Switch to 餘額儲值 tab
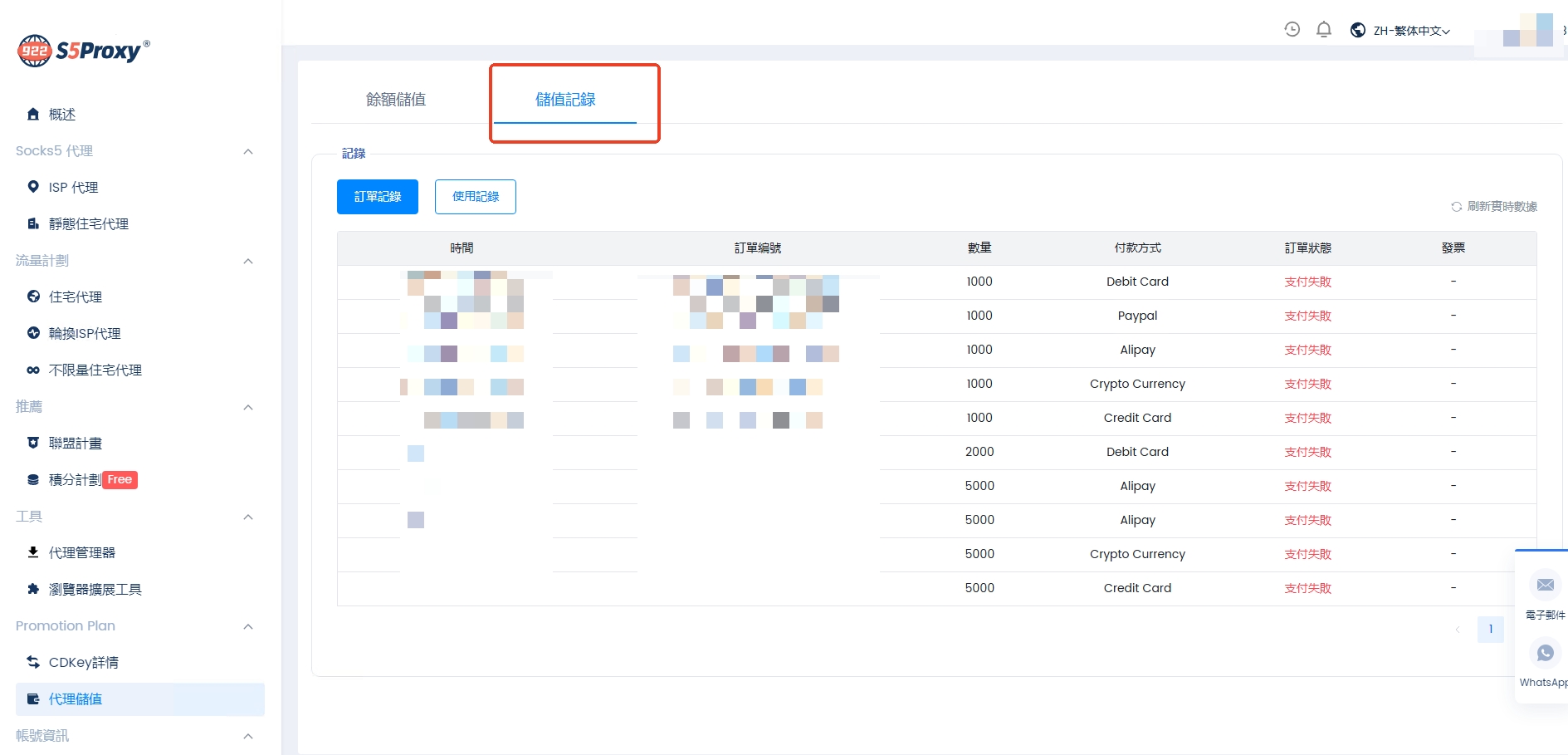The height and width of the screenshot is (755, 1568). tap(396, 100)
